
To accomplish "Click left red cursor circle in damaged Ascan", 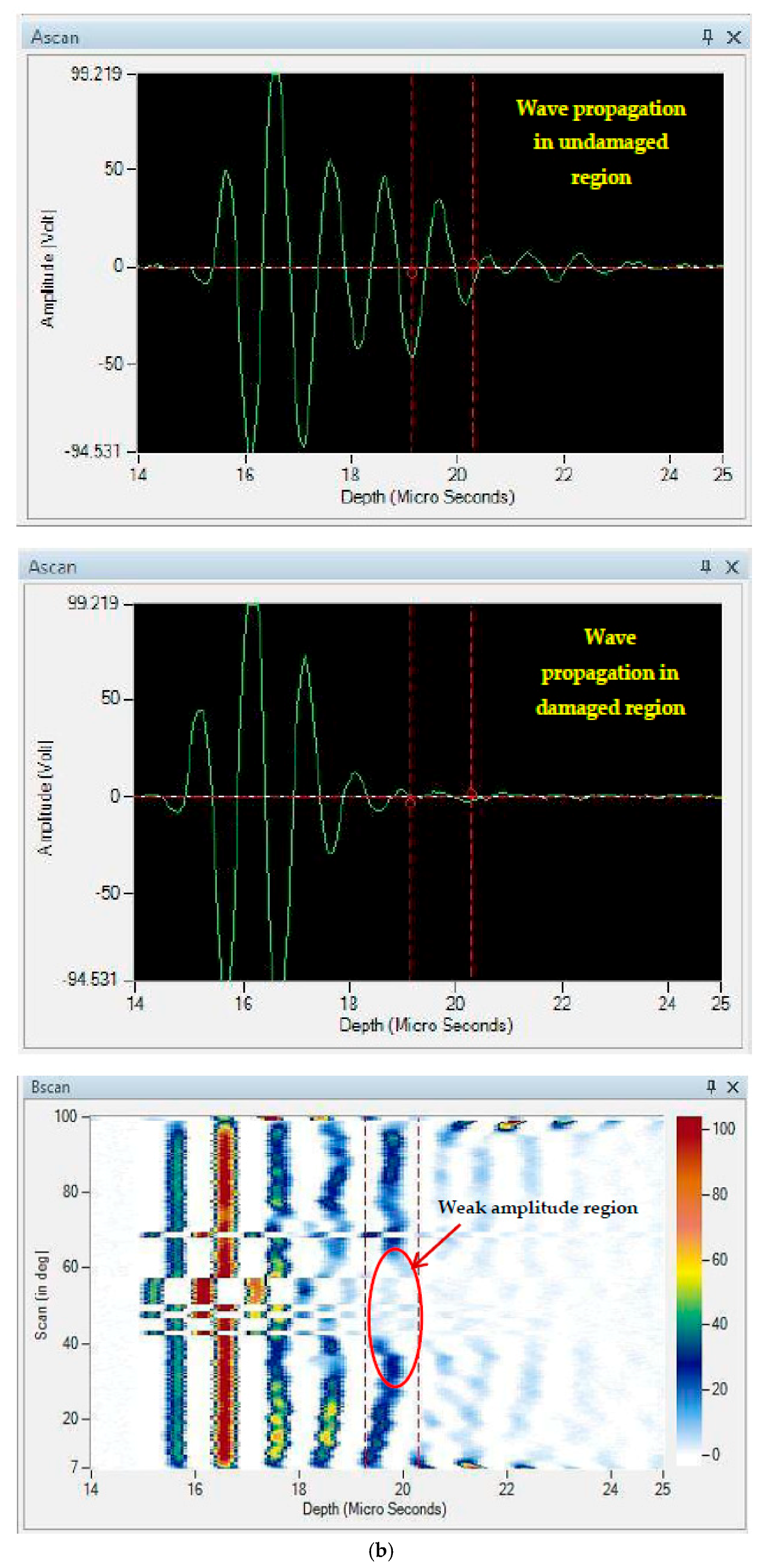I will 410,801.
